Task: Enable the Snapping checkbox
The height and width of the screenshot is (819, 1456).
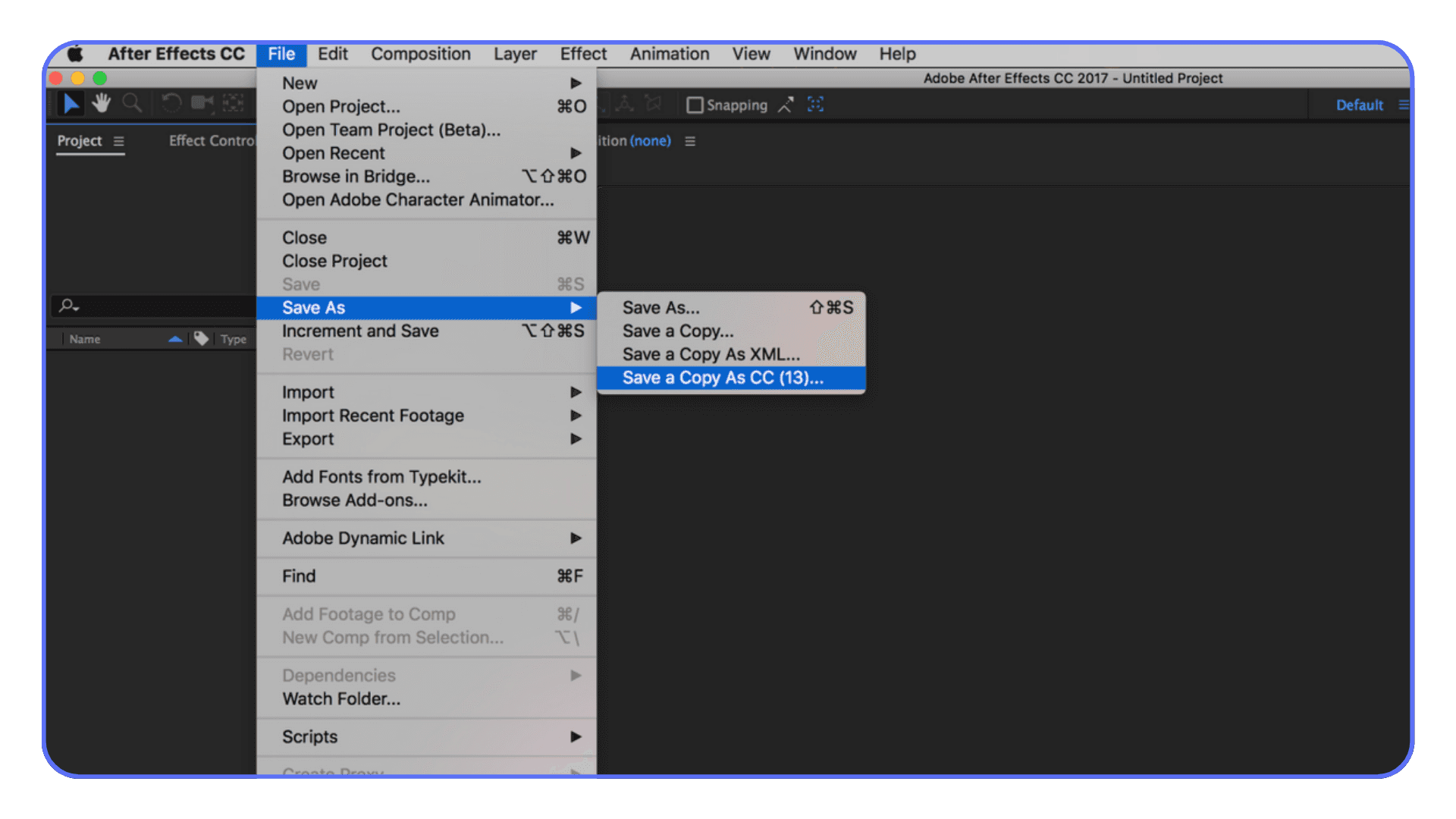Action: 695,105
